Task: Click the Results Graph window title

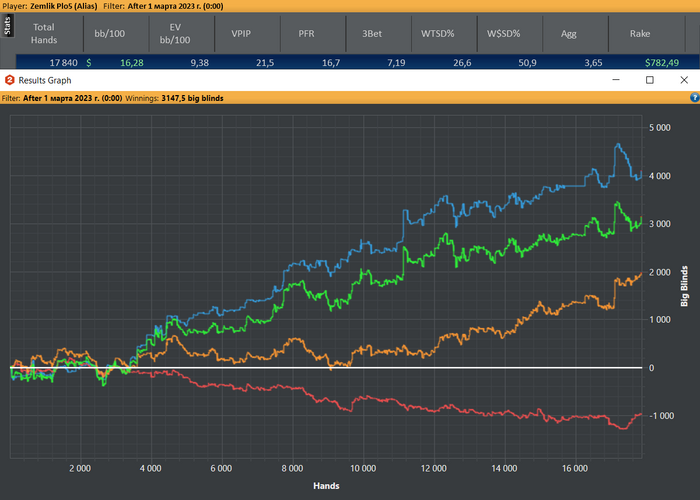Action: [x=45, y=80]
